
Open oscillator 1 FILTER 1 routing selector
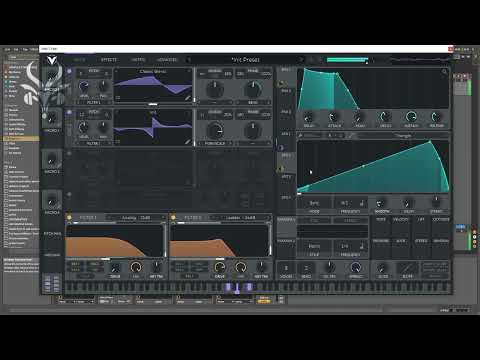94,102
